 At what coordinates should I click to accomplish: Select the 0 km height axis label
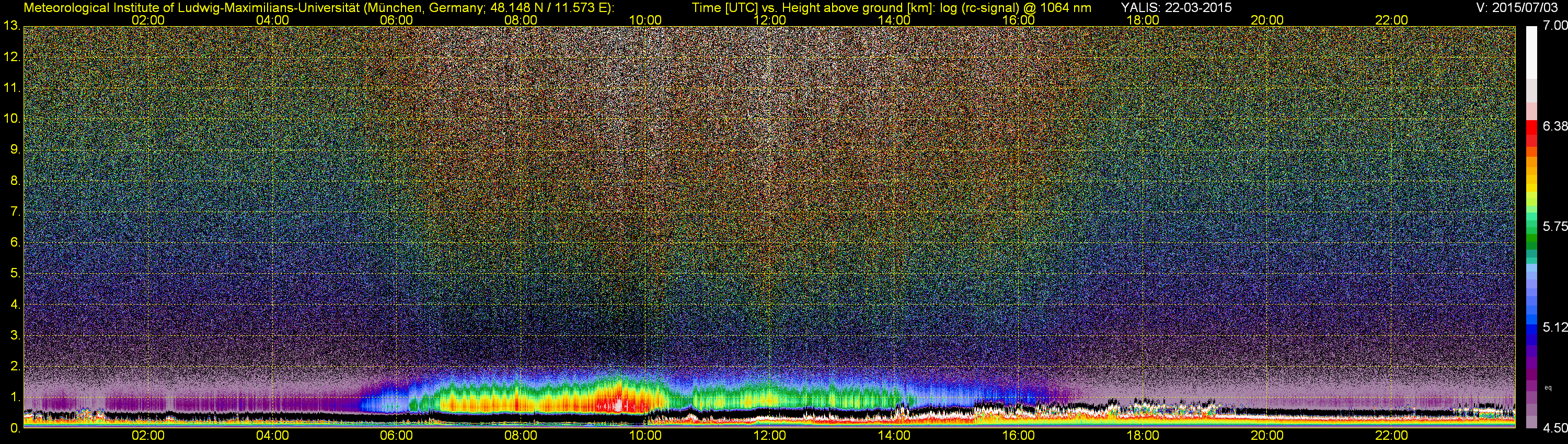click(15, 428)
